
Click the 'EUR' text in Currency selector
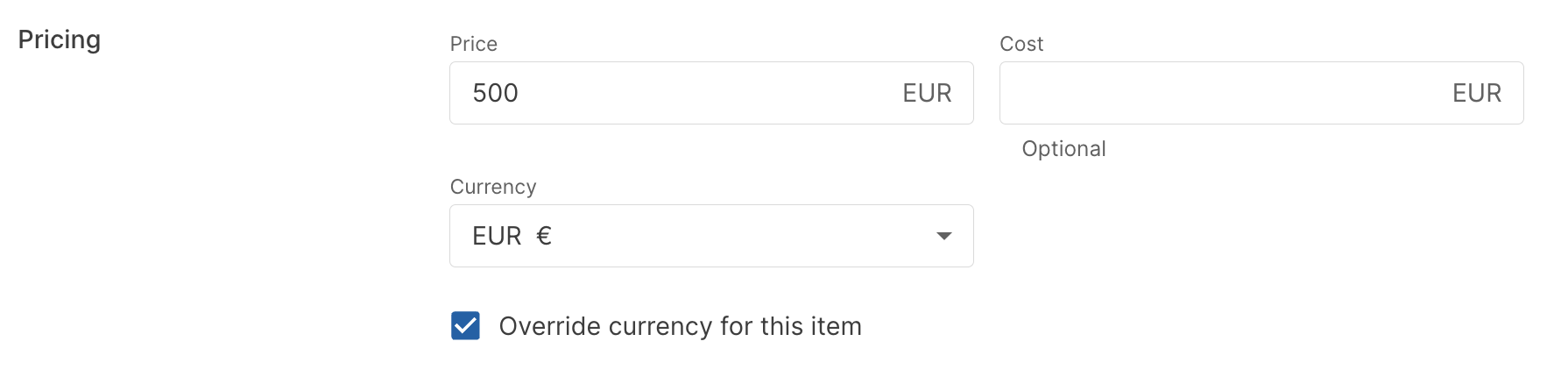[x=497, y=236]
